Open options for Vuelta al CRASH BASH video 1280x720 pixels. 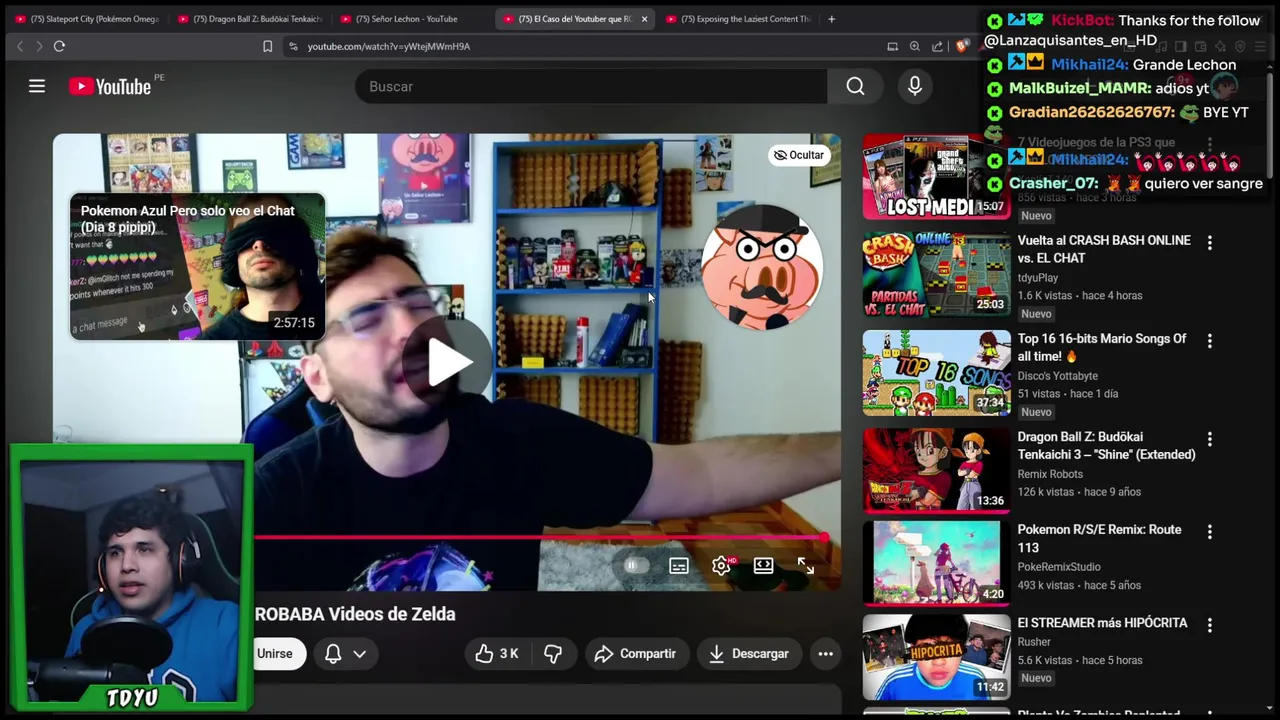(1209, 243)
